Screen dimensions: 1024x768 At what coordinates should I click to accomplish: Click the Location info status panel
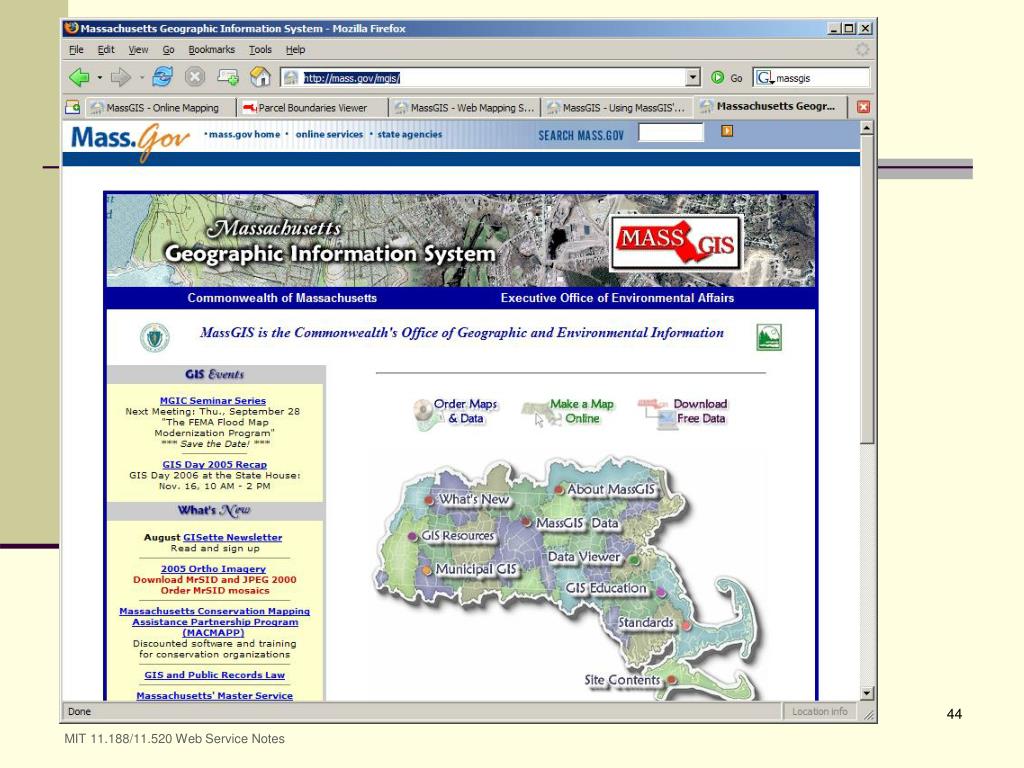[820, 712]
